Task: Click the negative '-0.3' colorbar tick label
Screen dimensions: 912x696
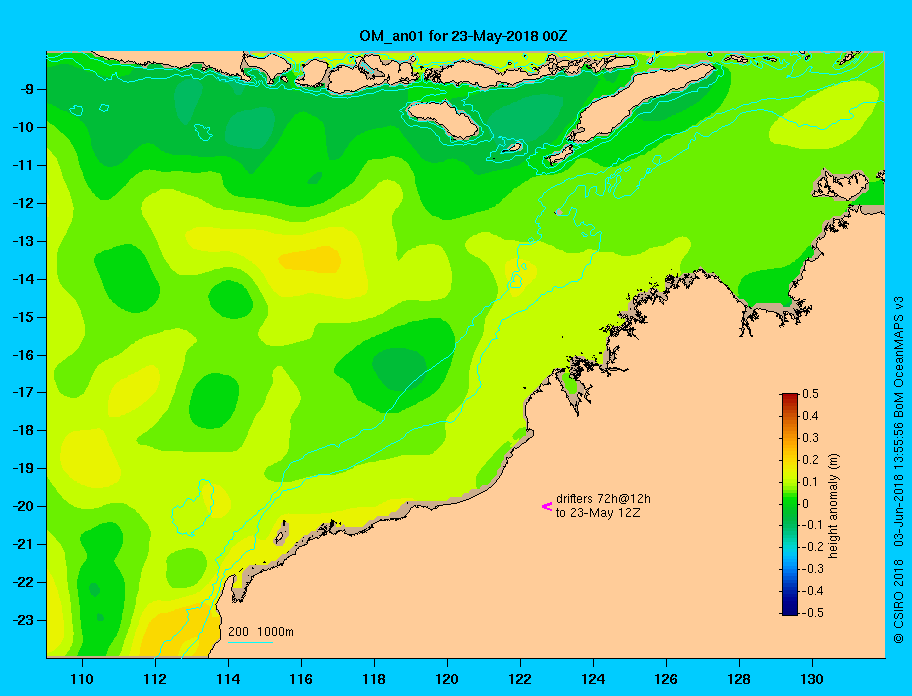Action: pyautogui.click(x=813, y=569)
